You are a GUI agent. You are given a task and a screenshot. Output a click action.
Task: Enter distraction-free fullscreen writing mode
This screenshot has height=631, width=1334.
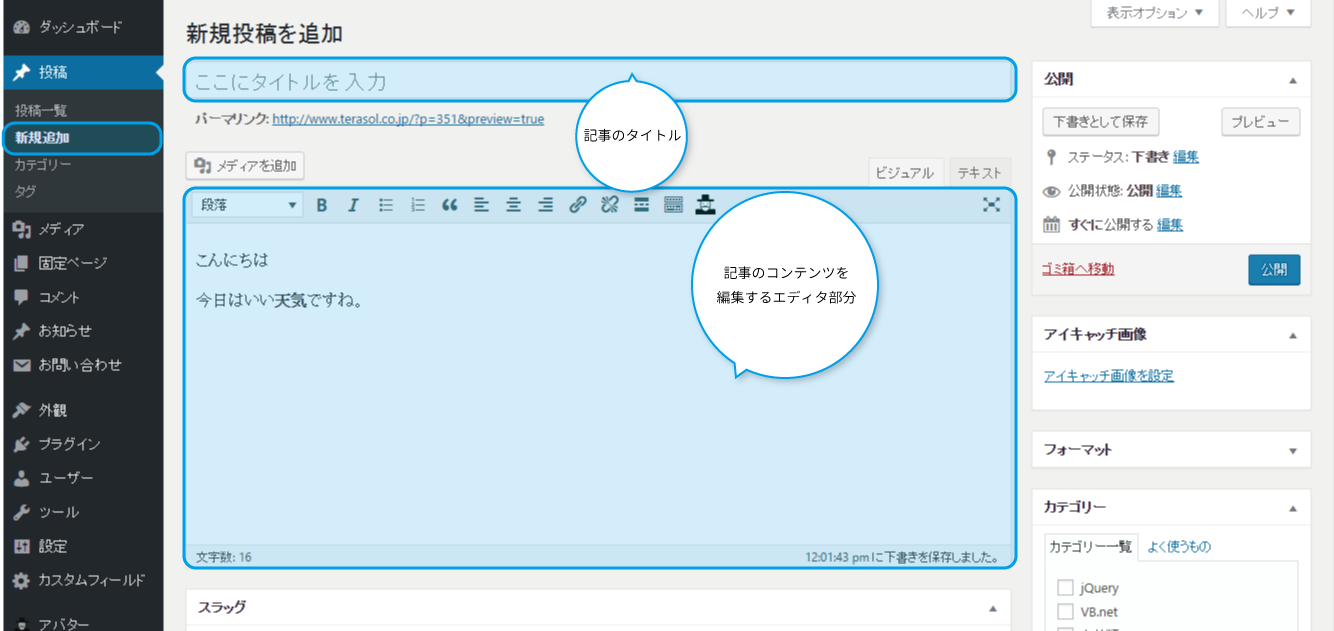click(991, 204)
